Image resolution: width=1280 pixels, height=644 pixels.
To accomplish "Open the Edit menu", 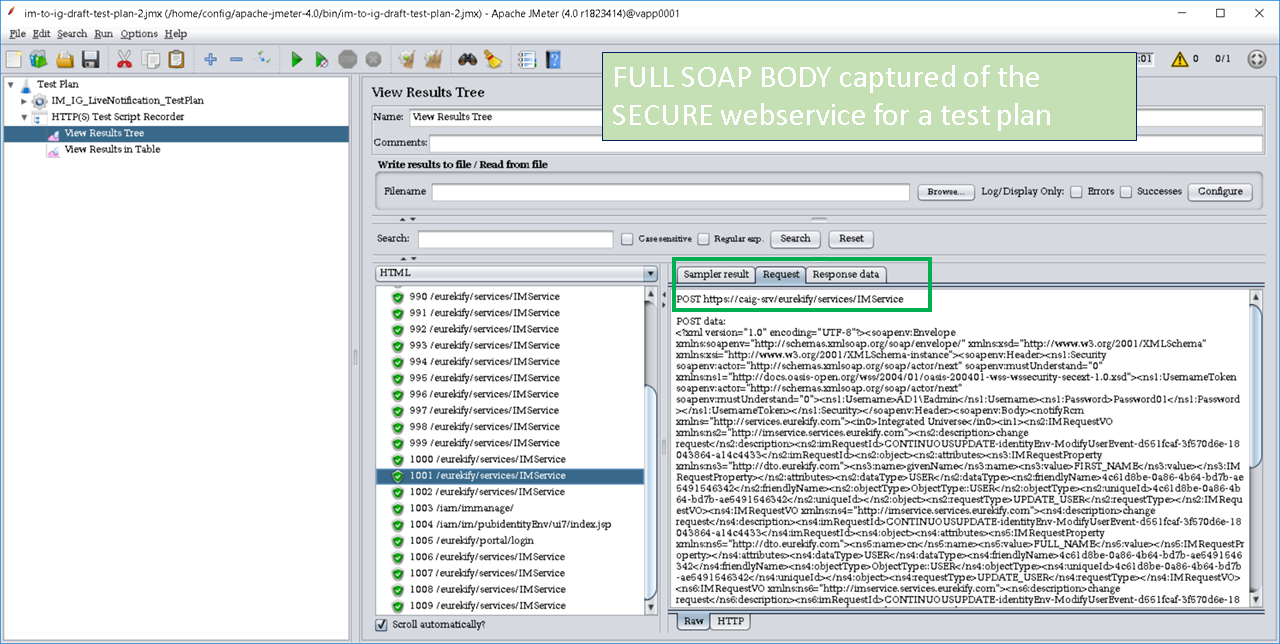I will pos(41,34).
